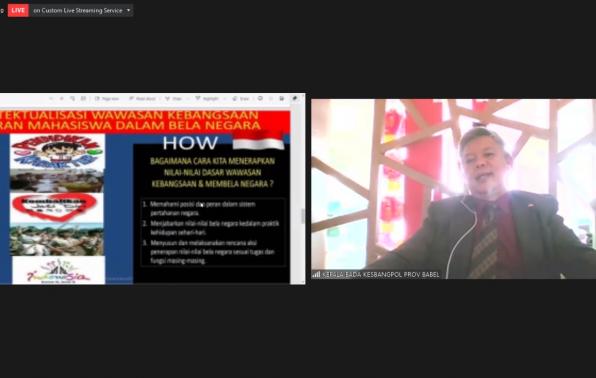This screenshot has height=378, width=596.
Task: Open the Page view option in PDF toolbar
Action: tap(107, 98)
